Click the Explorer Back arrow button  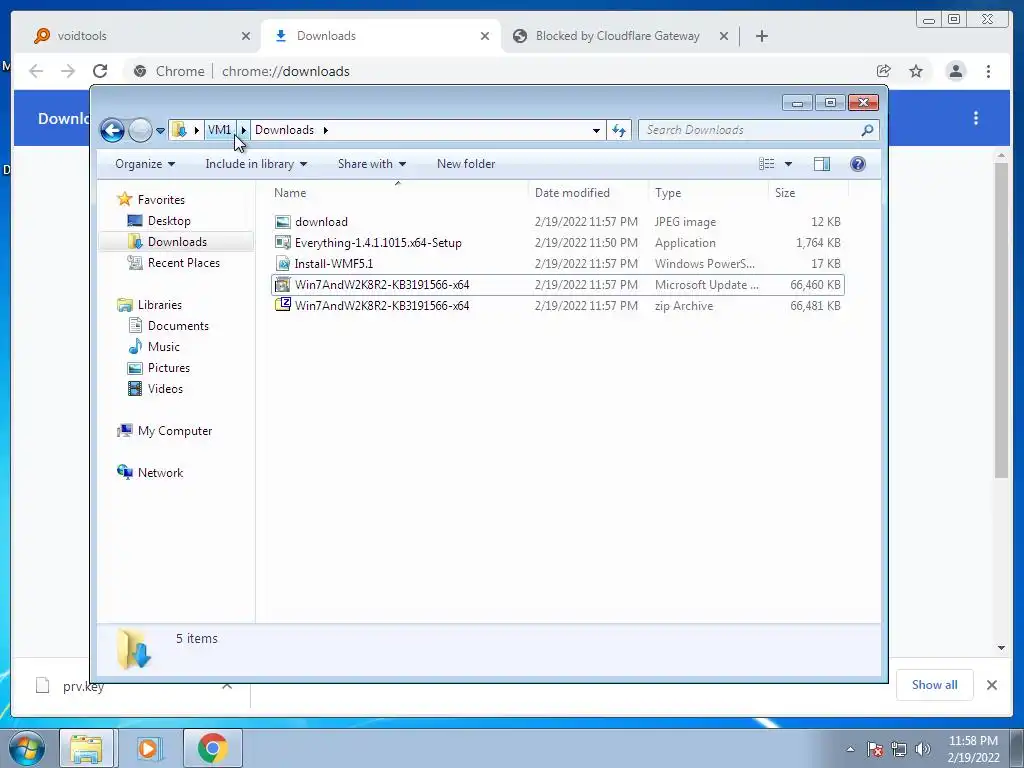pyautogui.click(x=112, y=130)
